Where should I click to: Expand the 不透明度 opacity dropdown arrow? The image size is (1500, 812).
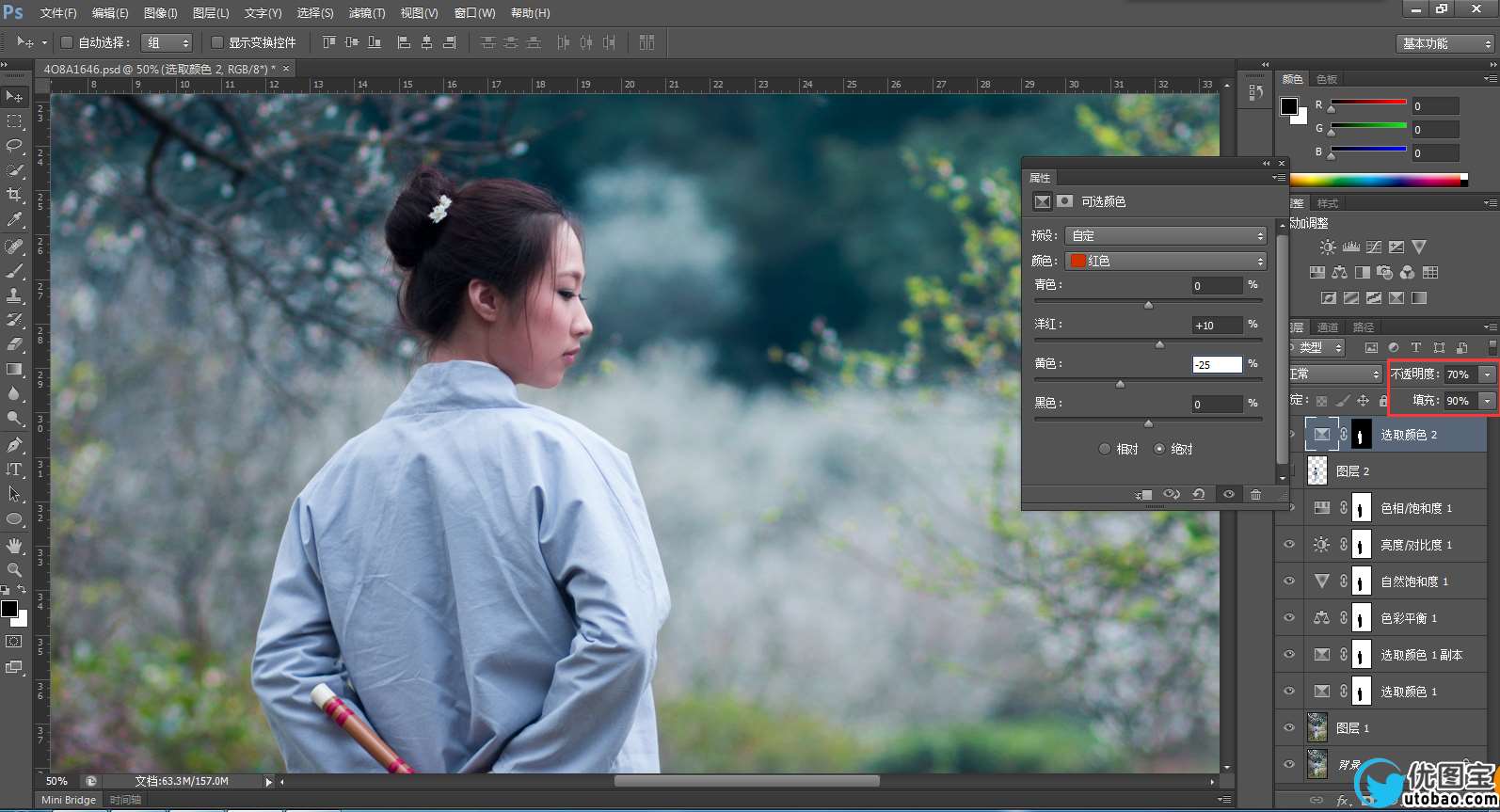pos(1487,374)
